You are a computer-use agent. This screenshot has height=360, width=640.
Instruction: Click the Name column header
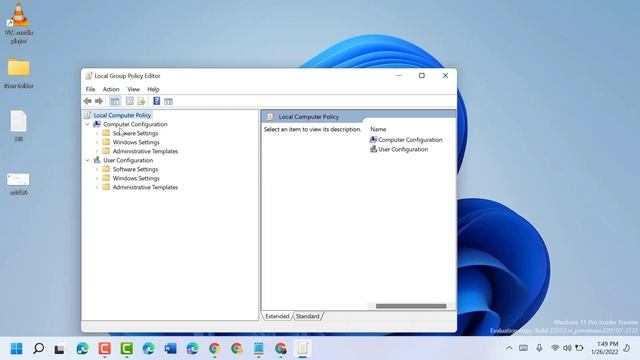378,129
